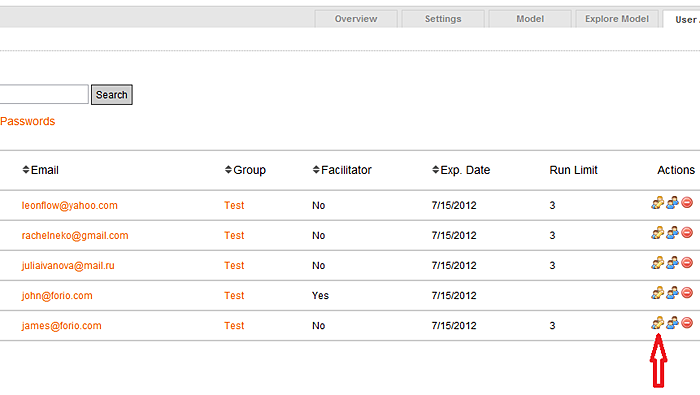Select Facilitator value No for leonflow@yahoo.com

tap(318, 205)
